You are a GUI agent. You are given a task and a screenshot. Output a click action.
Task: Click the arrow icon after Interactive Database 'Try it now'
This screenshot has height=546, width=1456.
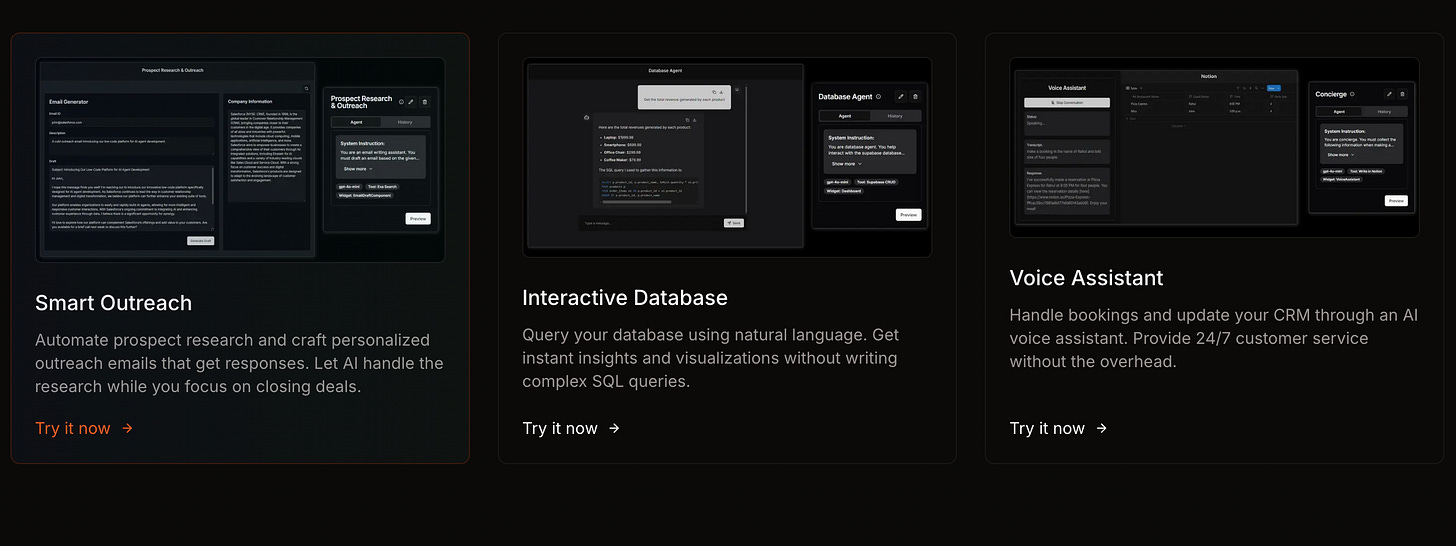point(614,428)
